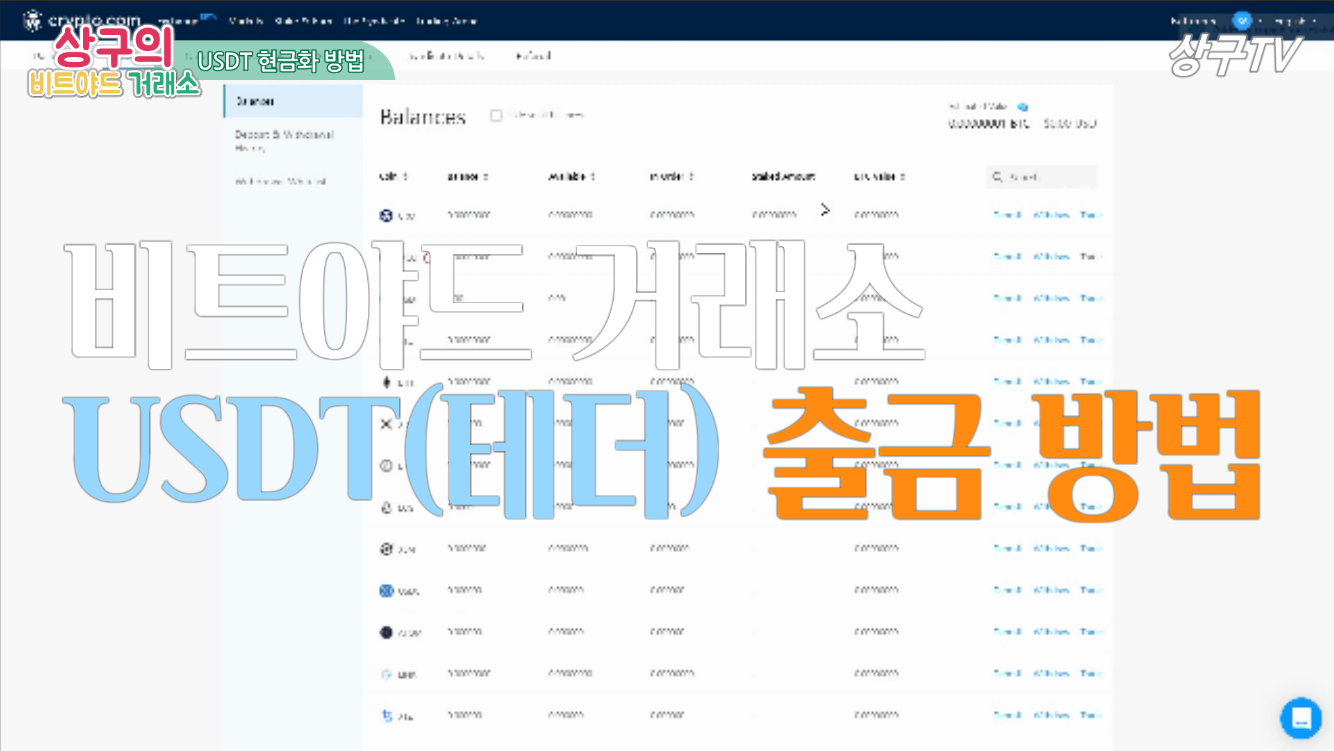Viewport: 1334px width, 751px height.
Task: Click Trade link in the CRO row
Action: tap(1091, 215)
